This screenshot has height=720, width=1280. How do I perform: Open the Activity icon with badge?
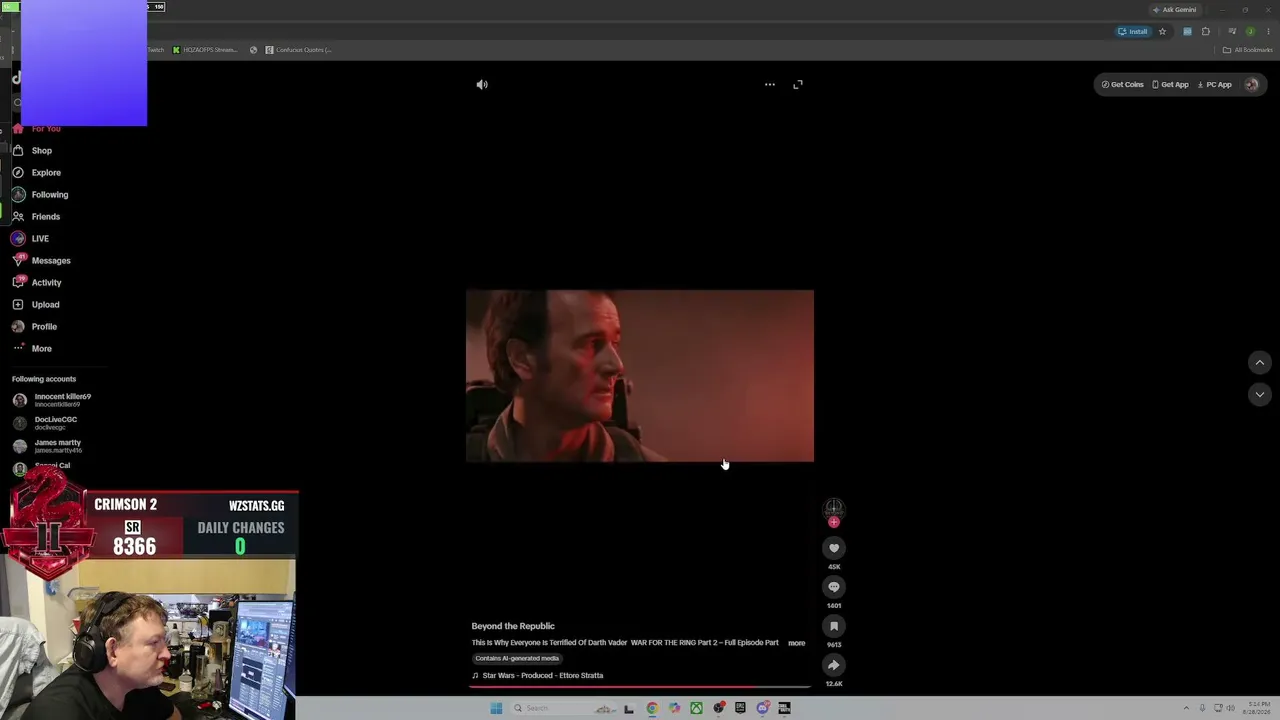(x=18, y=283)
